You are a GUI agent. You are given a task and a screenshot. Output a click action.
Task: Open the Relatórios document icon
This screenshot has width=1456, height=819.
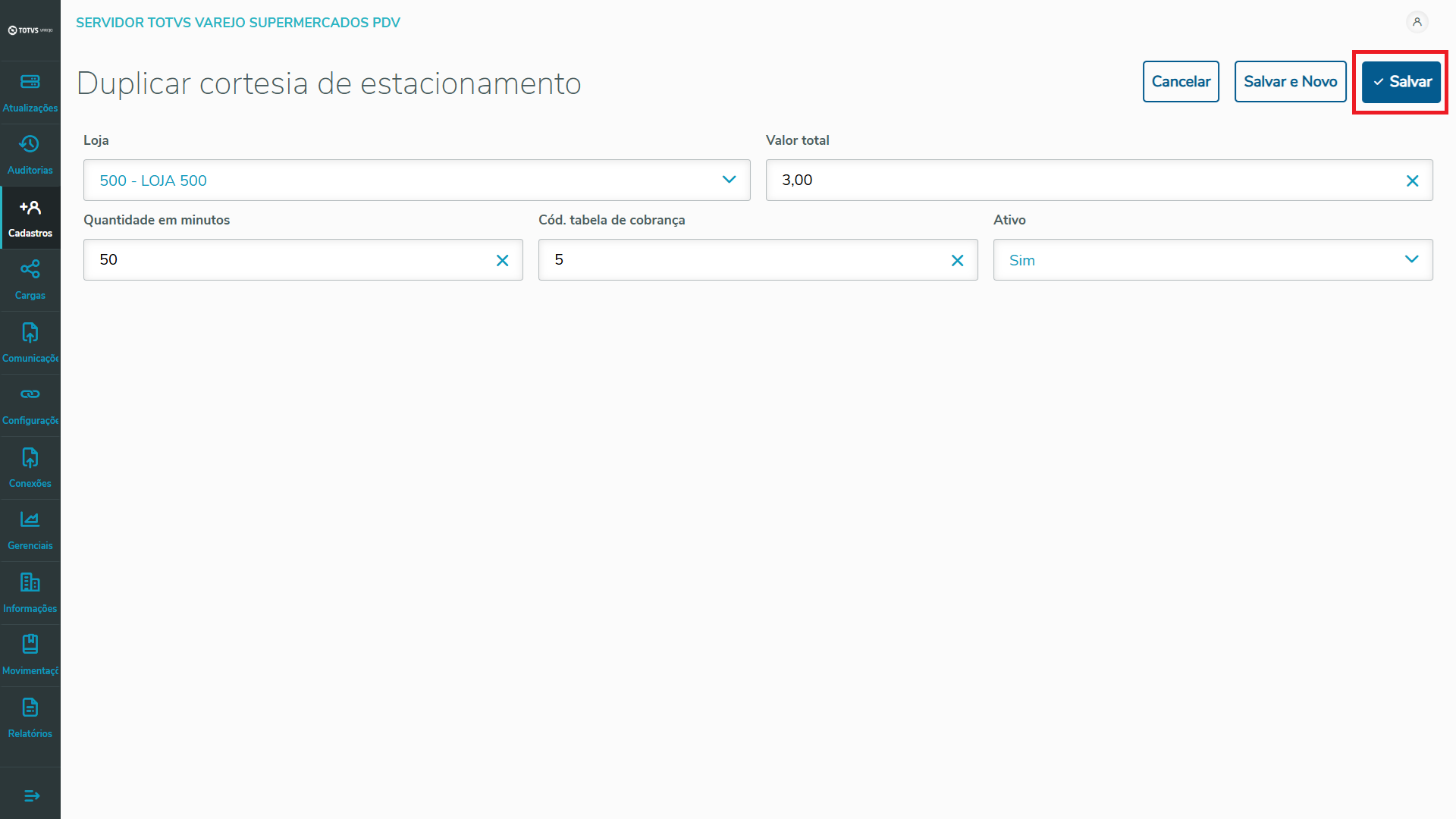tap(30, 708)
